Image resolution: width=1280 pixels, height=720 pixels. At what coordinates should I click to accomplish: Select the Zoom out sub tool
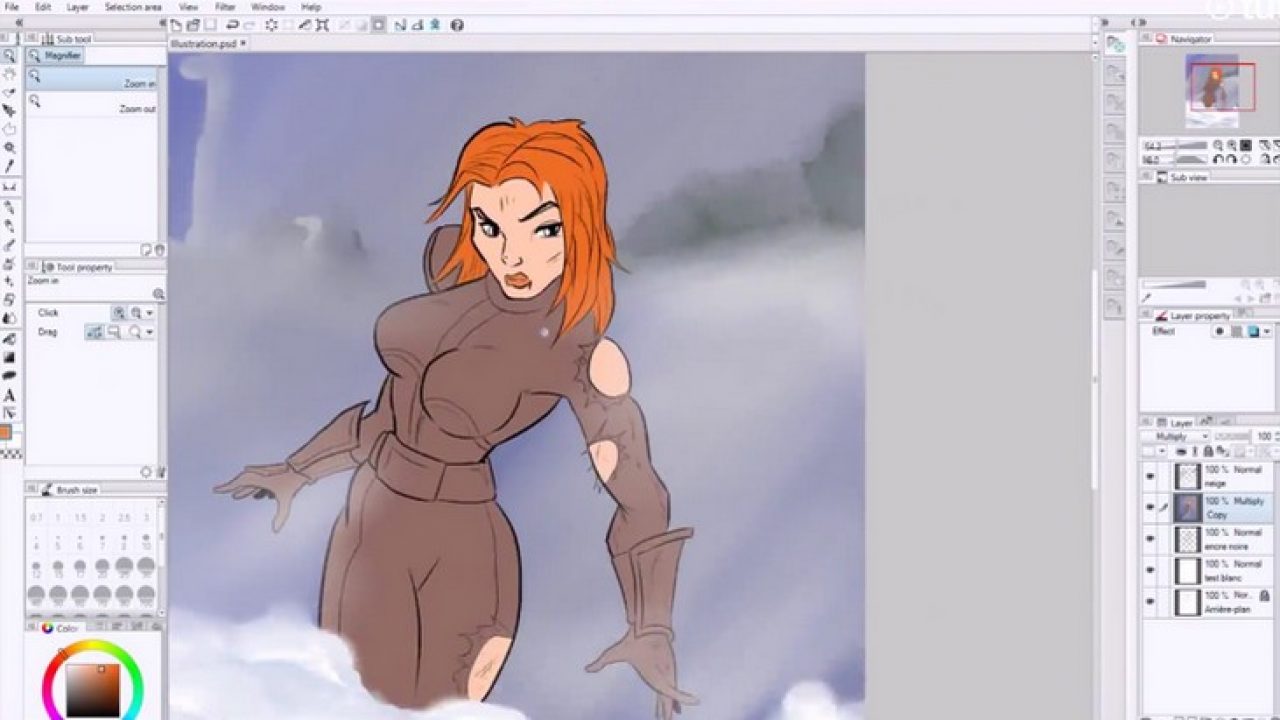click(x=92, y=104)
